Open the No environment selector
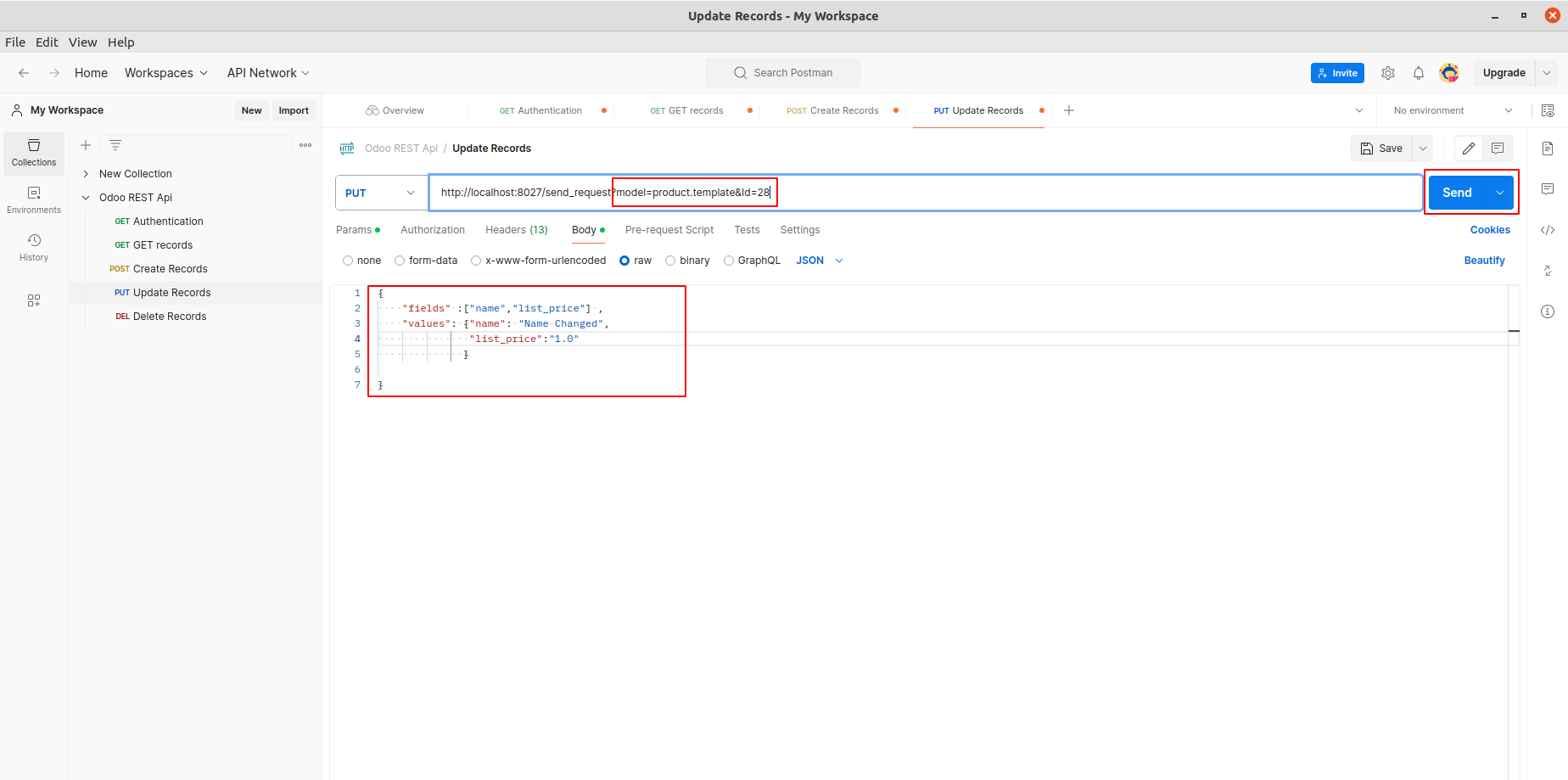Viewport: 1568px width, 780px height. [x=1453, y=110]
